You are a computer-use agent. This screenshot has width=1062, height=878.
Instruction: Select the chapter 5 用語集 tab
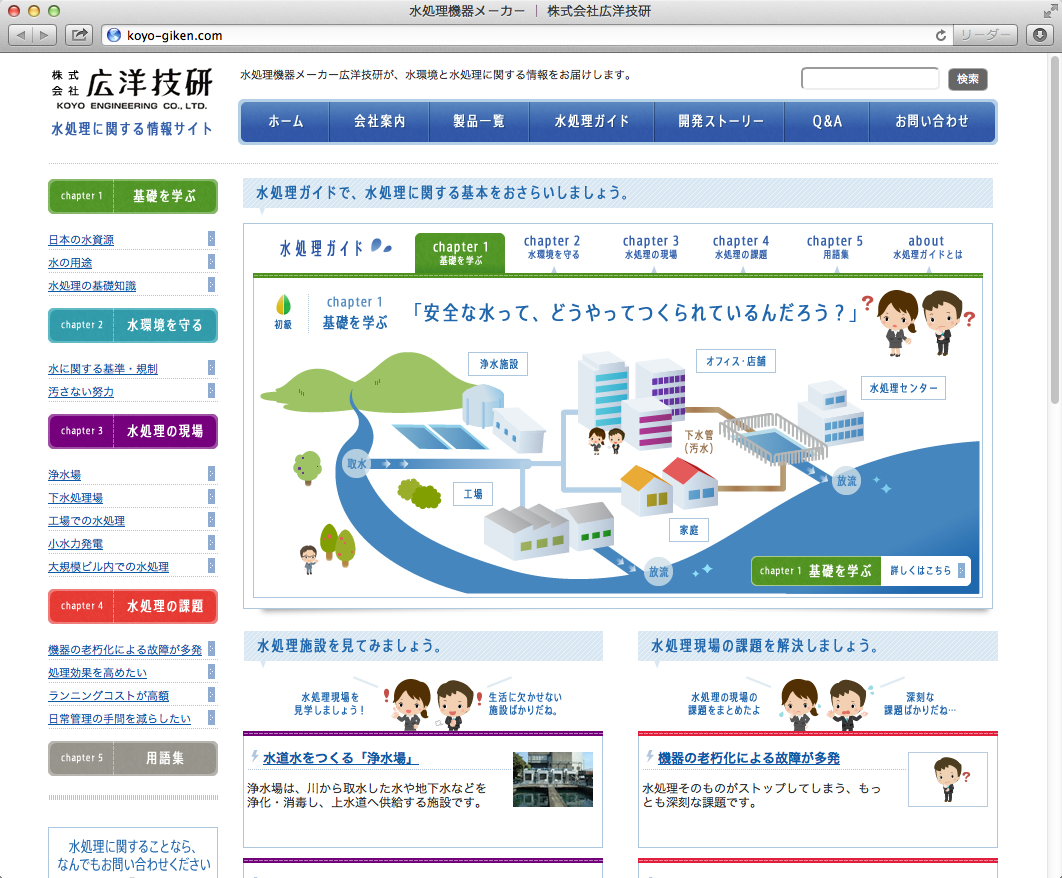point(834,247)
